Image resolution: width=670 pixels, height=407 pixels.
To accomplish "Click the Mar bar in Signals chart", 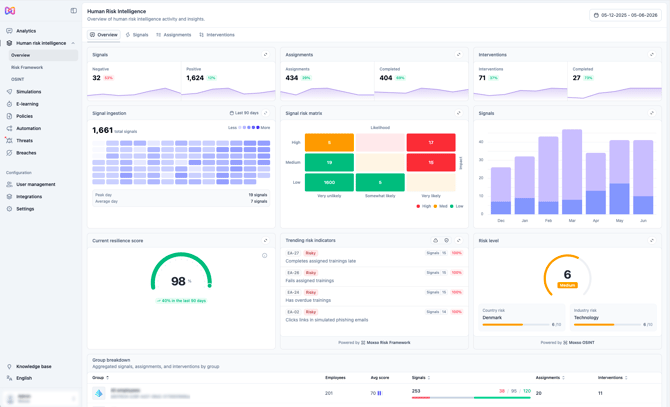I will point(572,172).
